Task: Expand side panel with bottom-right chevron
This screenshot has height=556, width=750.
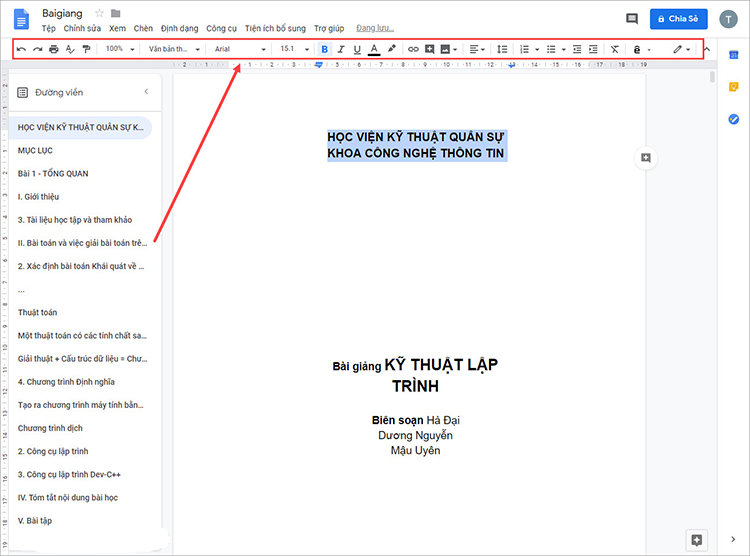Action: pyautogui.click(x=733, y=539)
